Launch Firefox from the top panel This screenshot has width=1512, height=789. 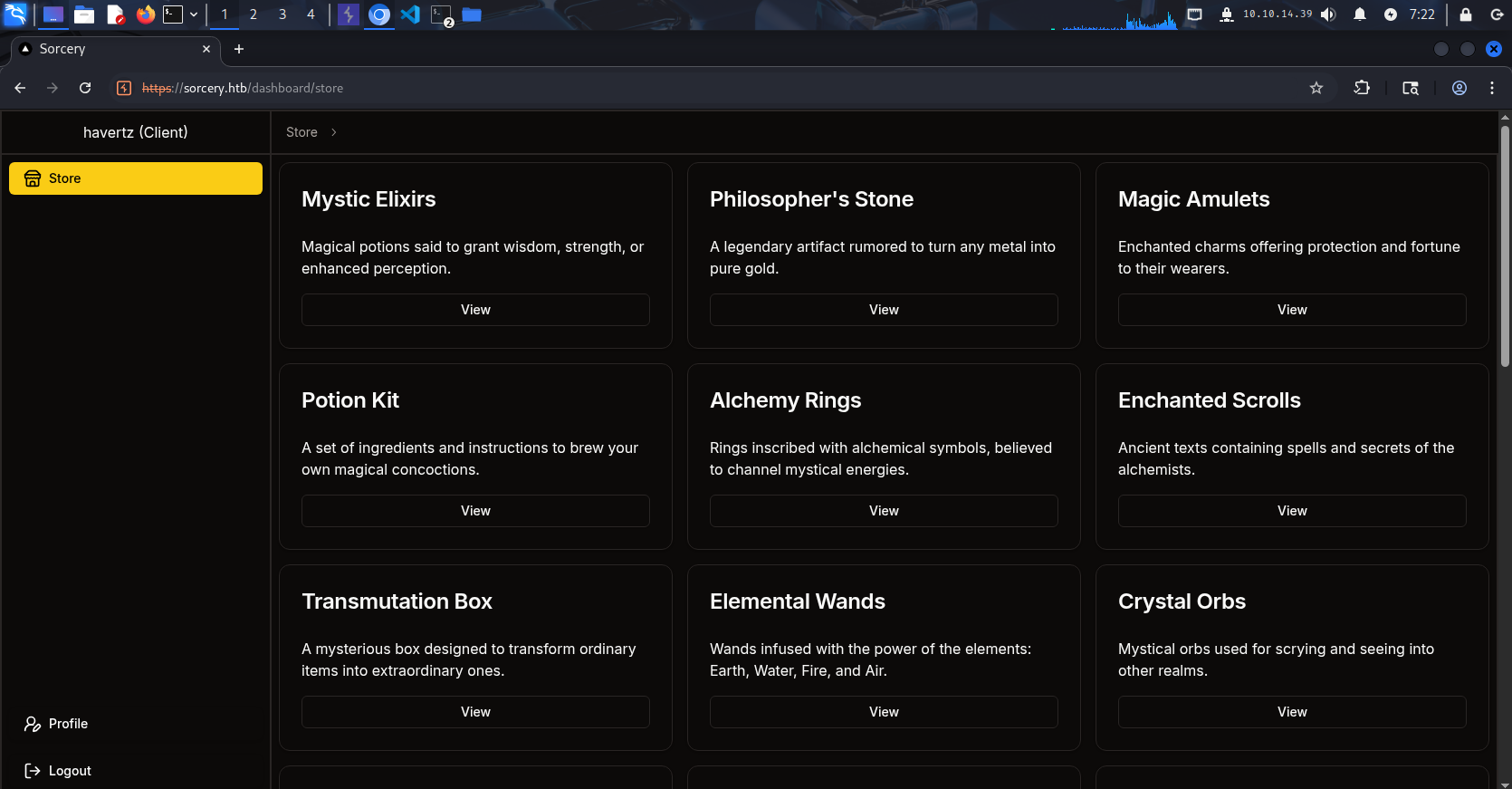click(x=145, y=14)
